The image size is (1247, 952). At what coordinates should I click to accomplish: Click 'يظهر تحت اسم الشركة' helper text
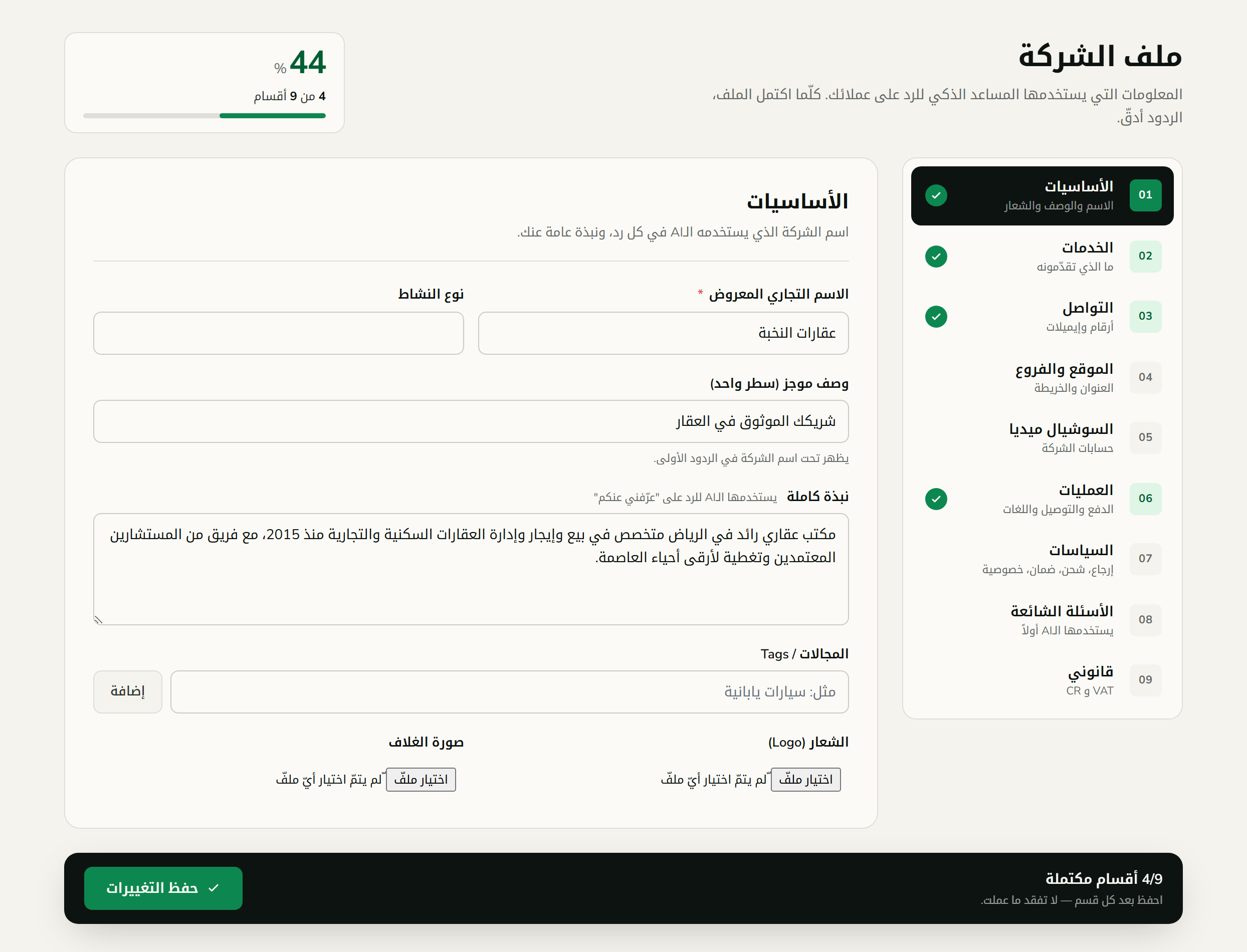coord(751,458)
